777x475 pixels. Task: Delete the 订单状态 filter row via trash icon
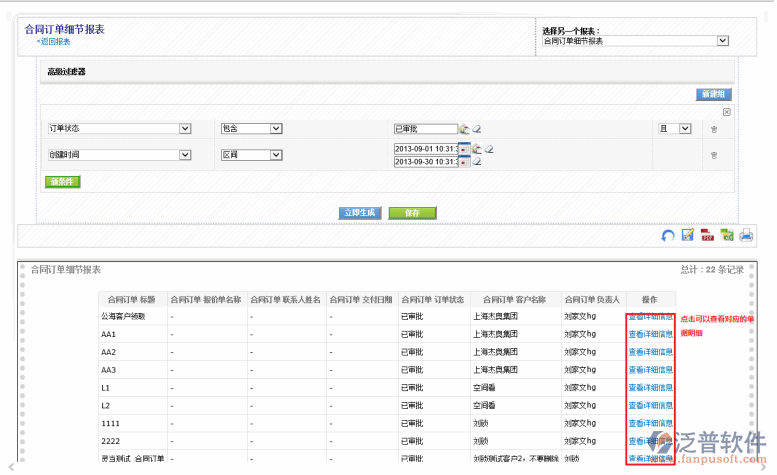713,129
